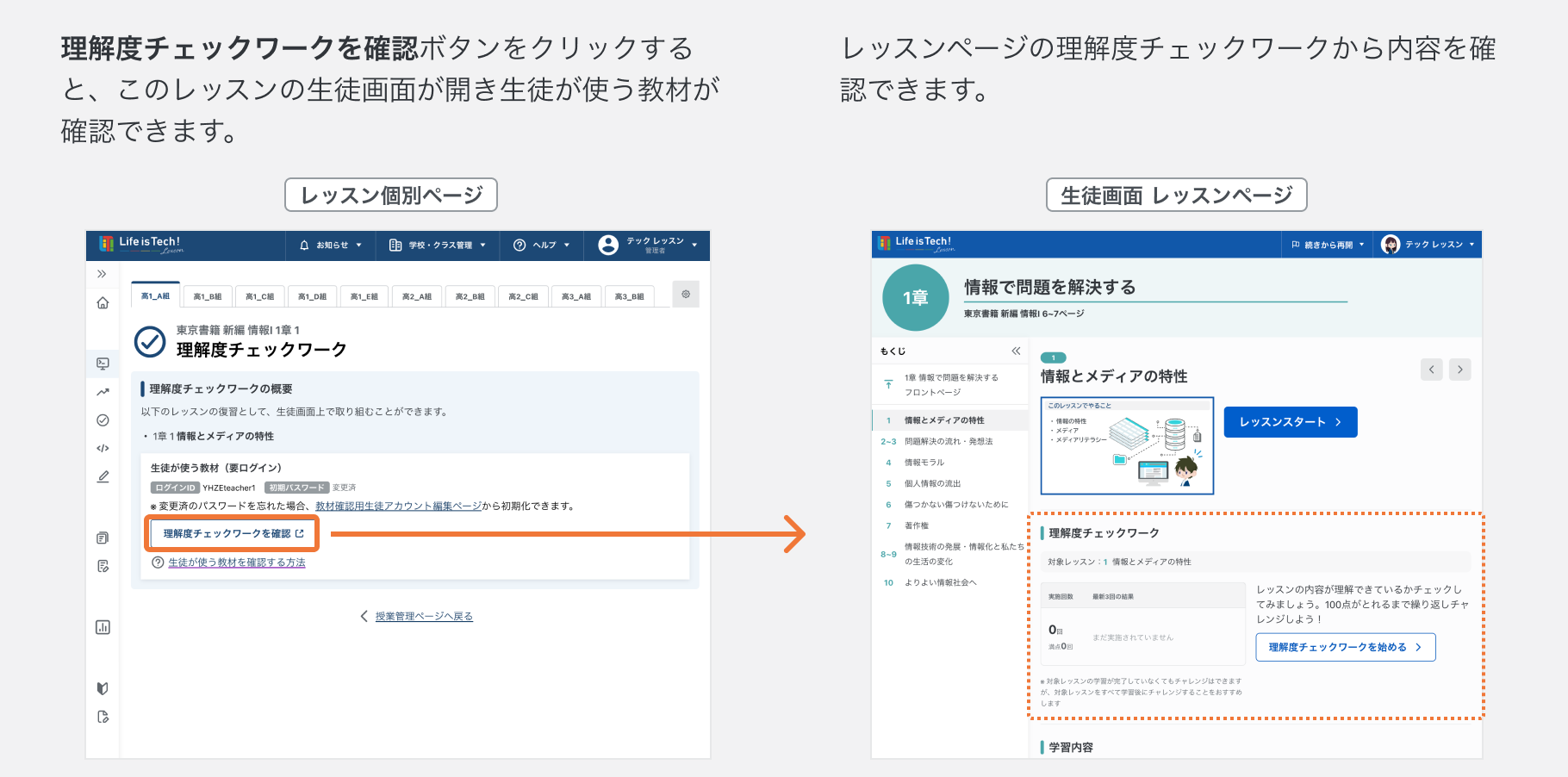The height and width of the screenshot is (777, 1568).
Task: Select the 高1_A組 class tab
Action: [156, 295]
